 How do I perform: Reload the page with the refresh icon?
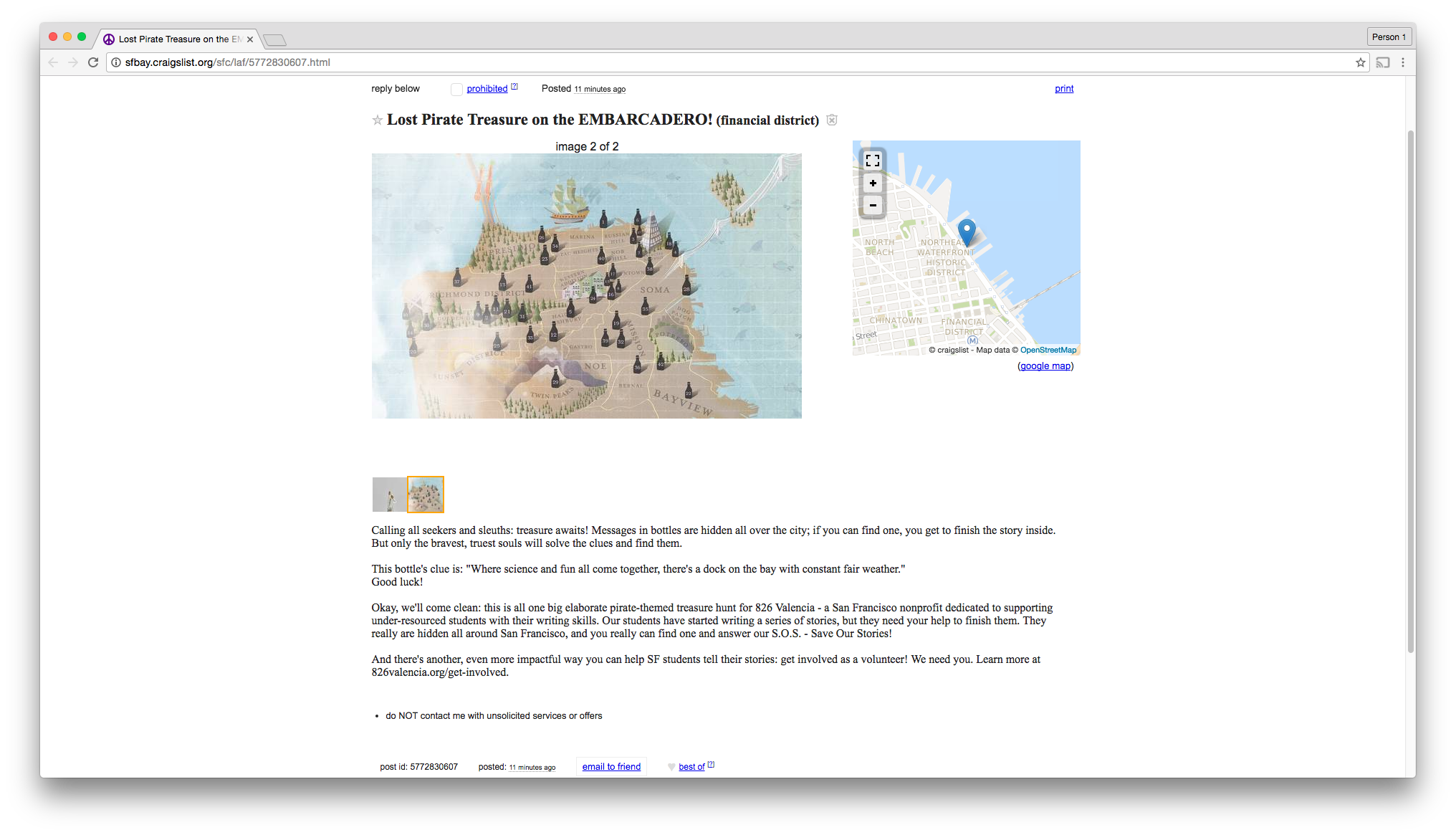coord(93,62)
